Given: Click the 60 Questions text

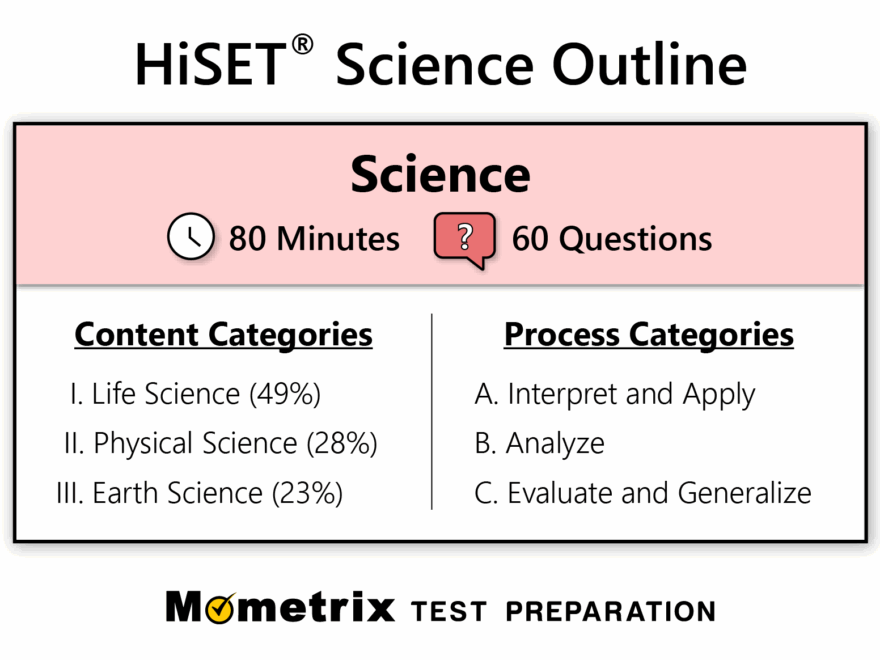Looking at the screenshot, I should (612, 240).
